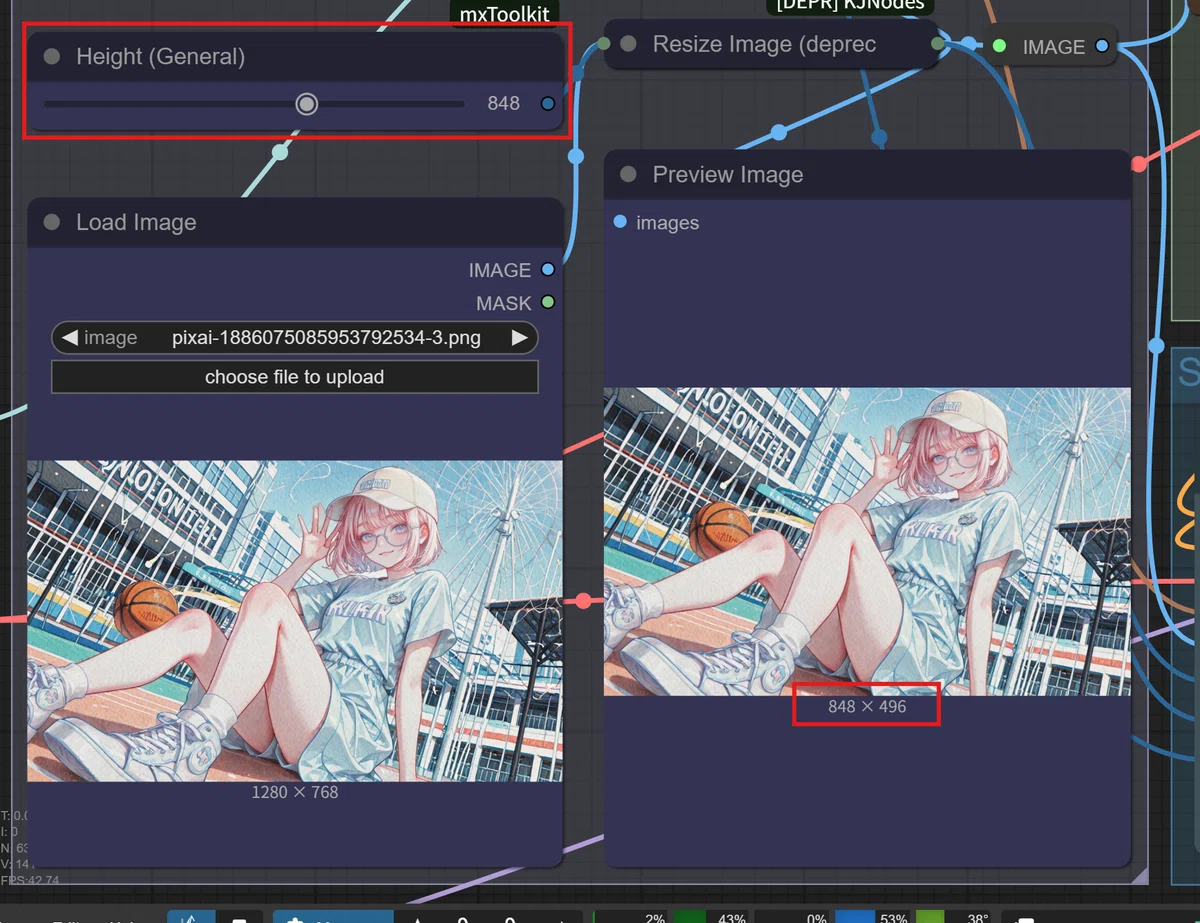Open the image file name combo box
The image size is (1200, 923).
pyautogui.click(x=295, y=338)
